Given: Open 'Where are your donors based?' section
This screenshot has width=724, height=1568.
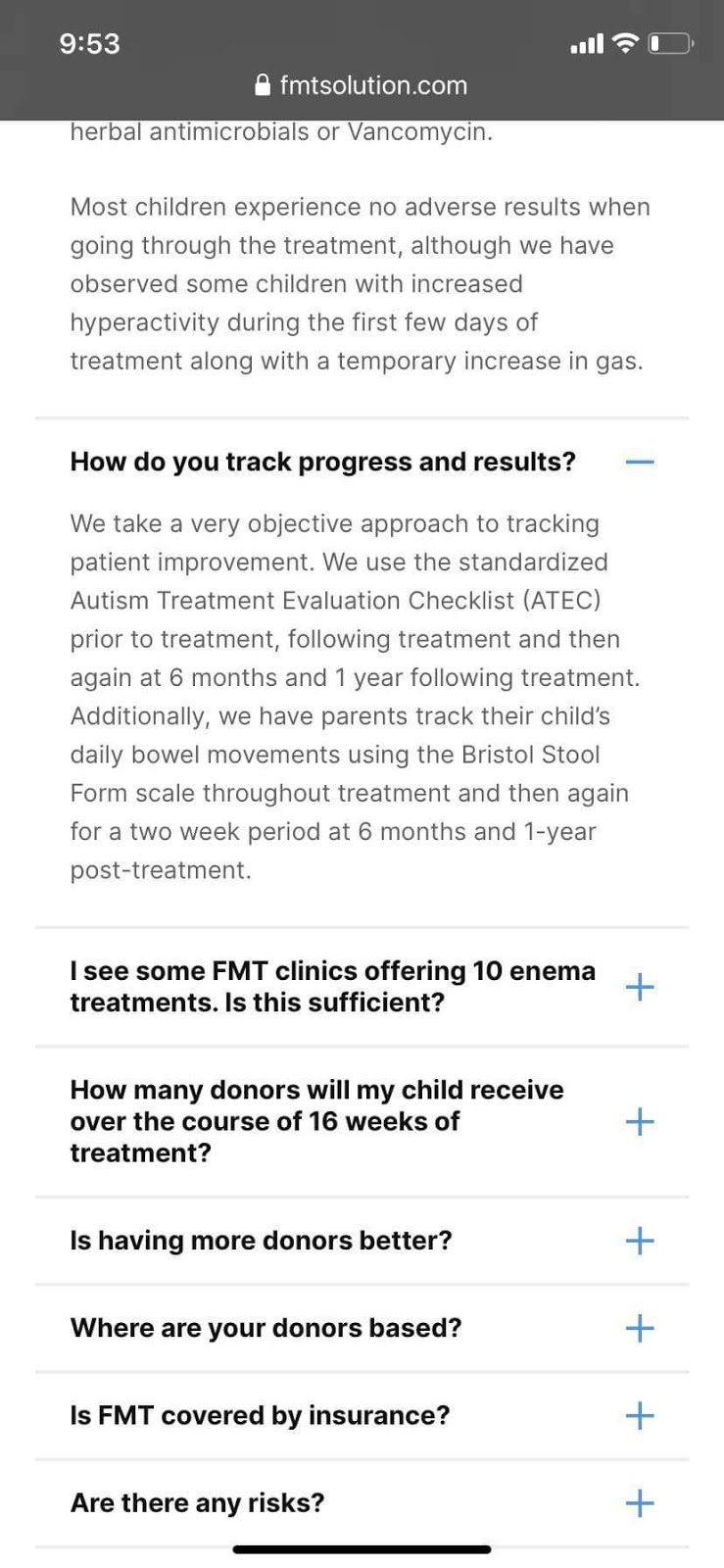Looking at the screenshot, I should [x=265, y=1328].
